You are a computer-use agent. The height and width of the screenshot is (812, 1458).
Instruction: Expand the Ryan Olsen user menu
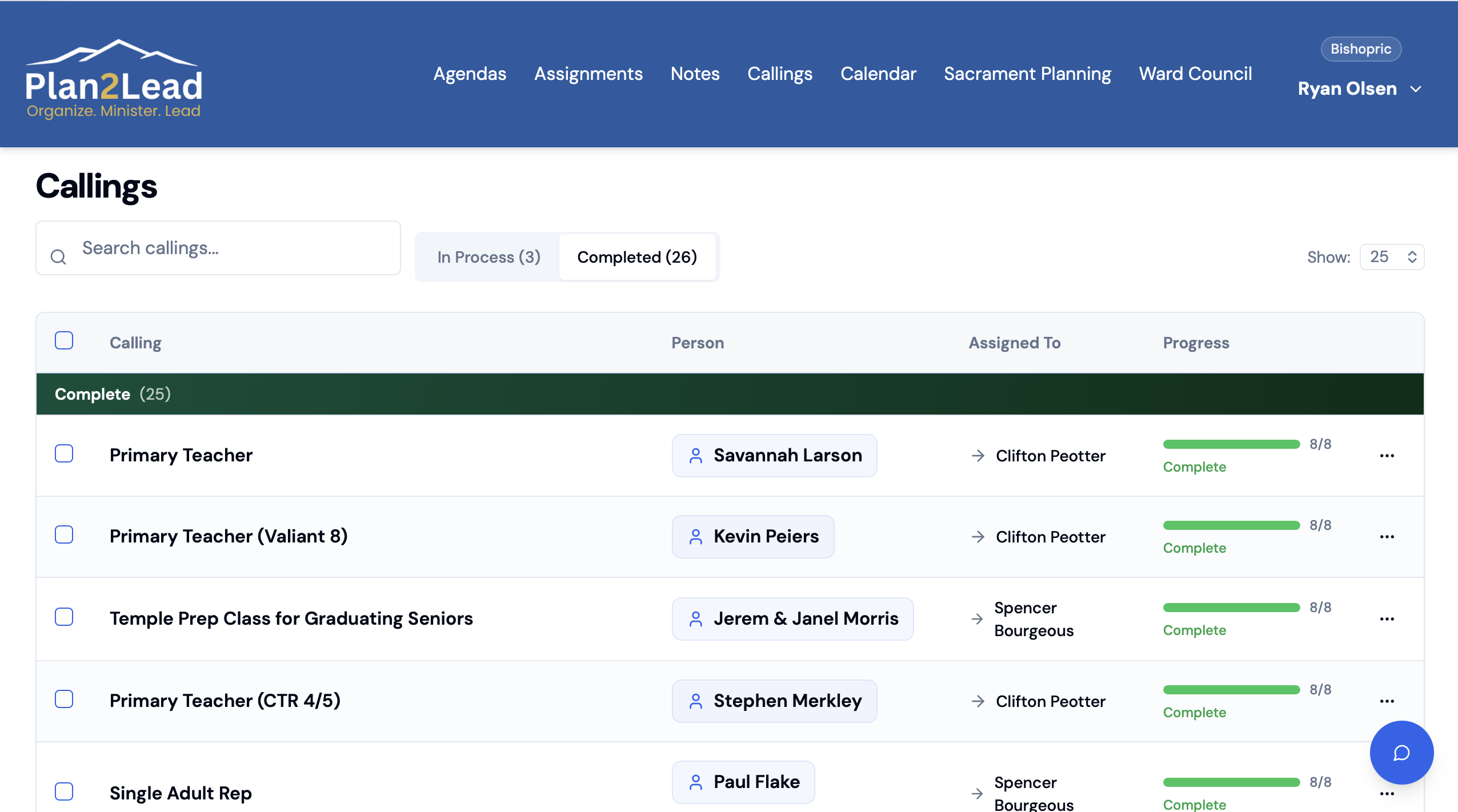pyautogui.click(x=1359, y=89)
